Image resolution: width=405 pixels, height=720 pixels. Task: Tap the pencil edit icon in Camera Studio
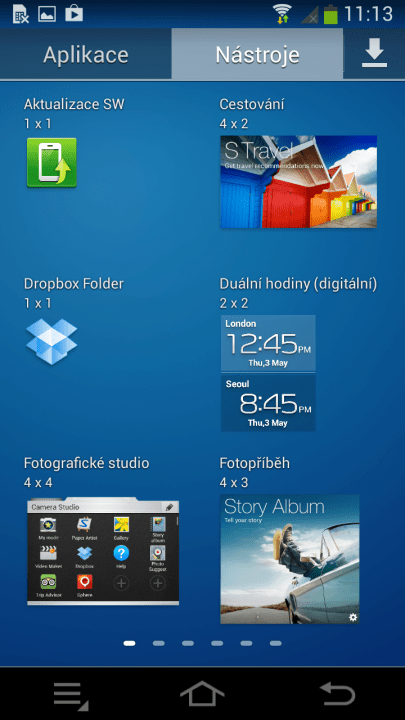click(169, 507)
